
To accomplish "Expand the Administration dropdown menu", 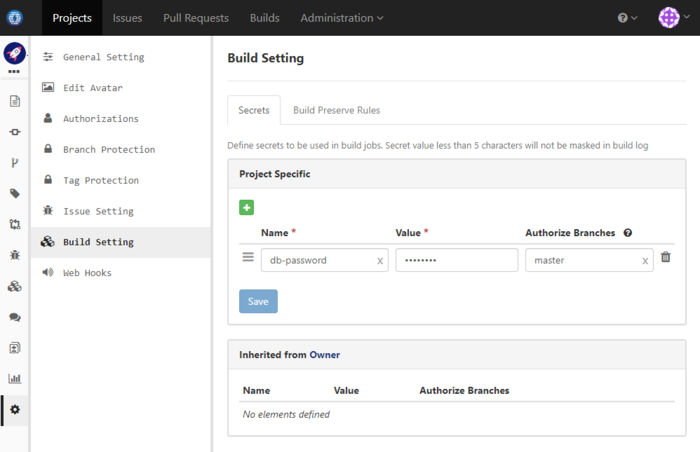I will coord(342,18).
